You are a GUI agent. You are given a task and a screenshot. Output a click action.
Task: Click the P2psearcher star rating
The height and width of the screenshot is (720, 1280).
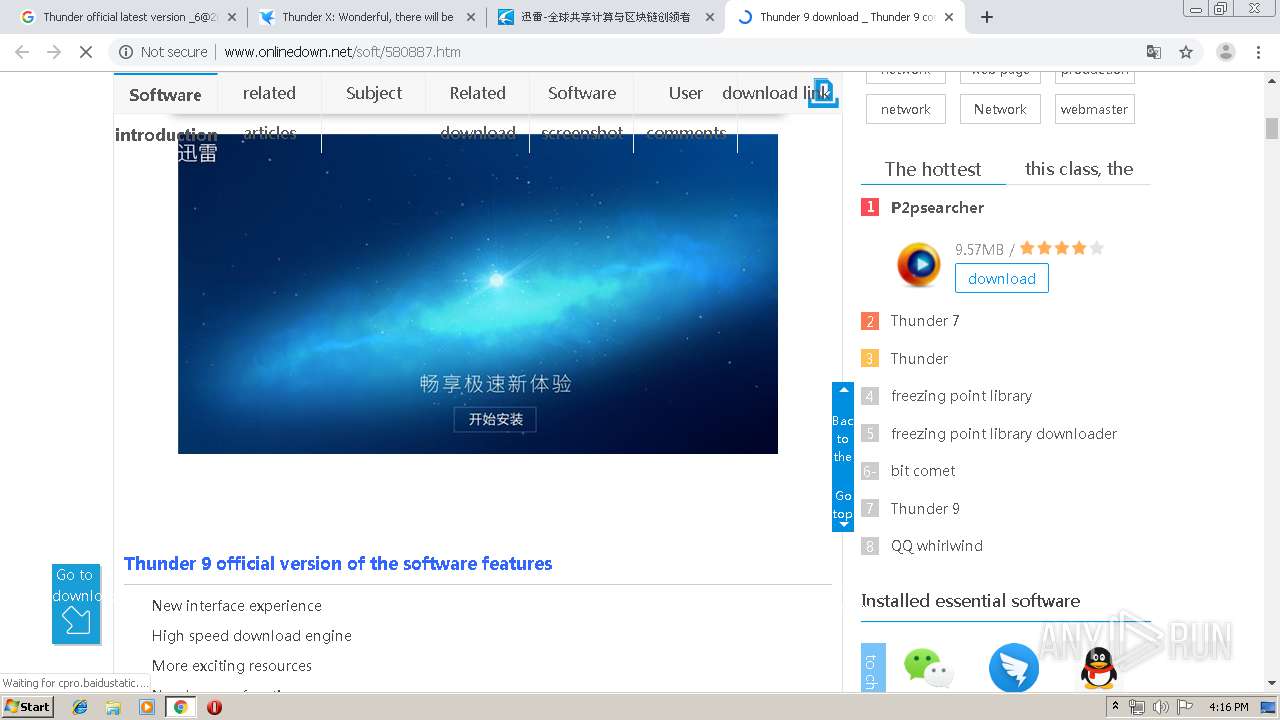[x=1061, y=248]
